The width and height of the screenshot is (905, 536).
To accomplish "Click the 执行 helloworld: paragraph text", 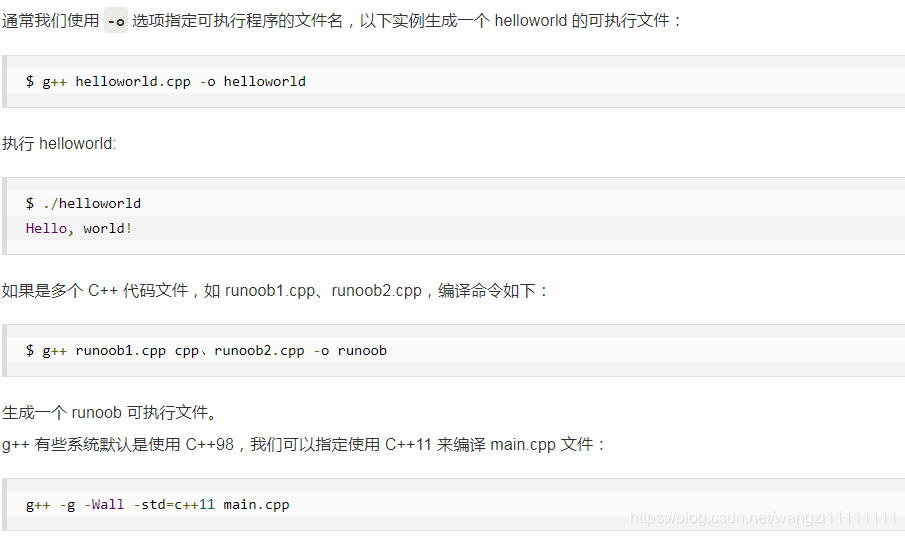I will [59, 143].
